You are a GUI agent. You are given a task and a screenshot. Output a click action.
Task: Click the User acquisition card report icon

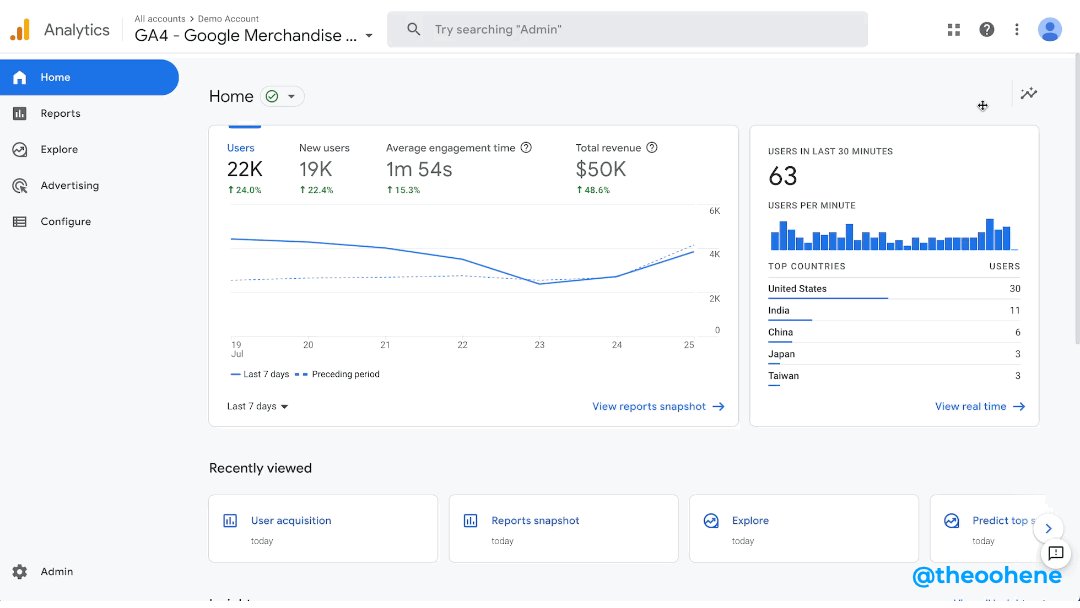[x=230, y=521]
